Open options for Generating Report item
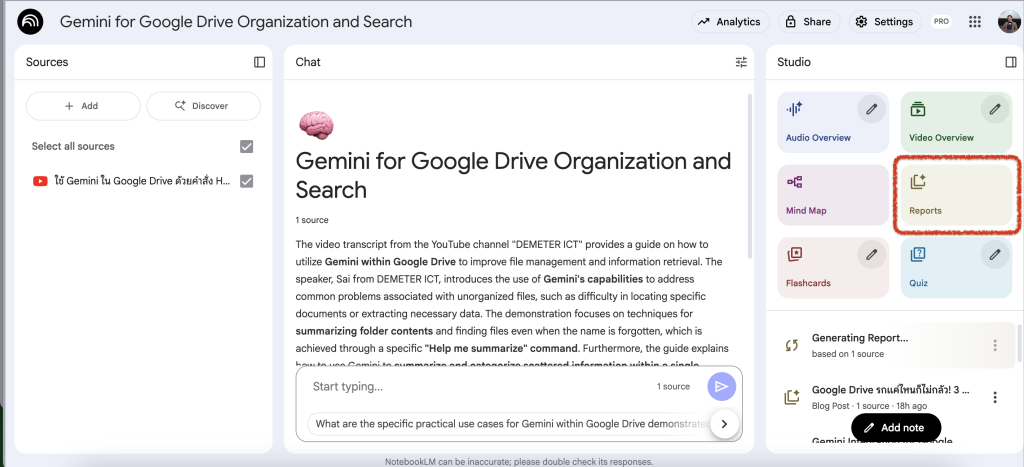The width and height of the screenshot is (1024, 467). point(995,345)
